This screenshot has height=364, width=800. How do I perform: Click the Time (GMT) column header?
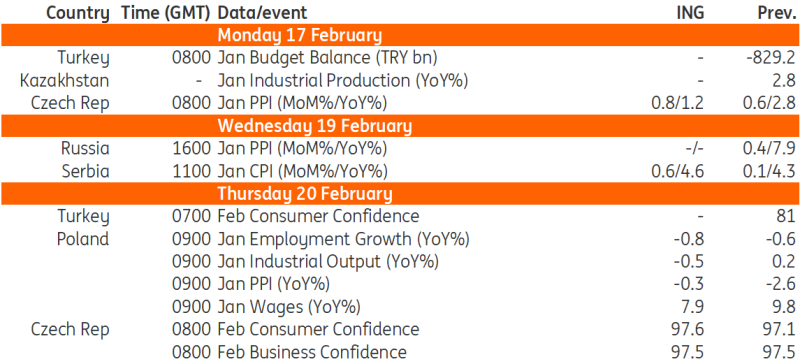(x=166, y=13)
